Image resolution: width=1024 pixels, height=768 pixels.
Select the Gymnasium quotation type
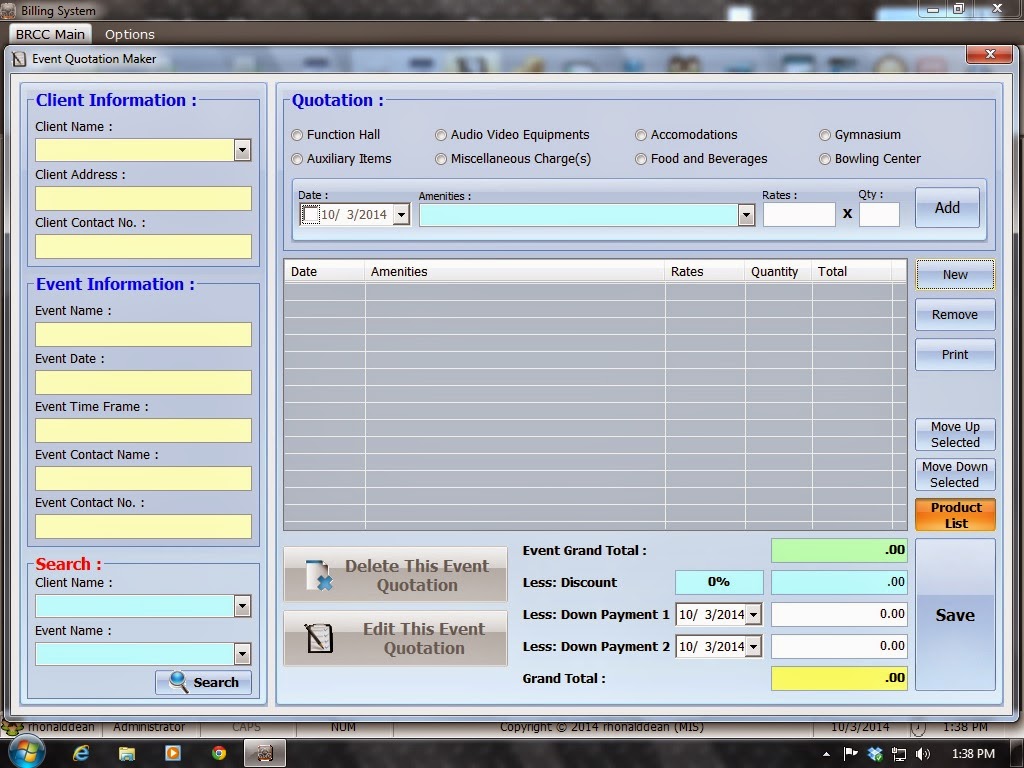coord(825,134)
